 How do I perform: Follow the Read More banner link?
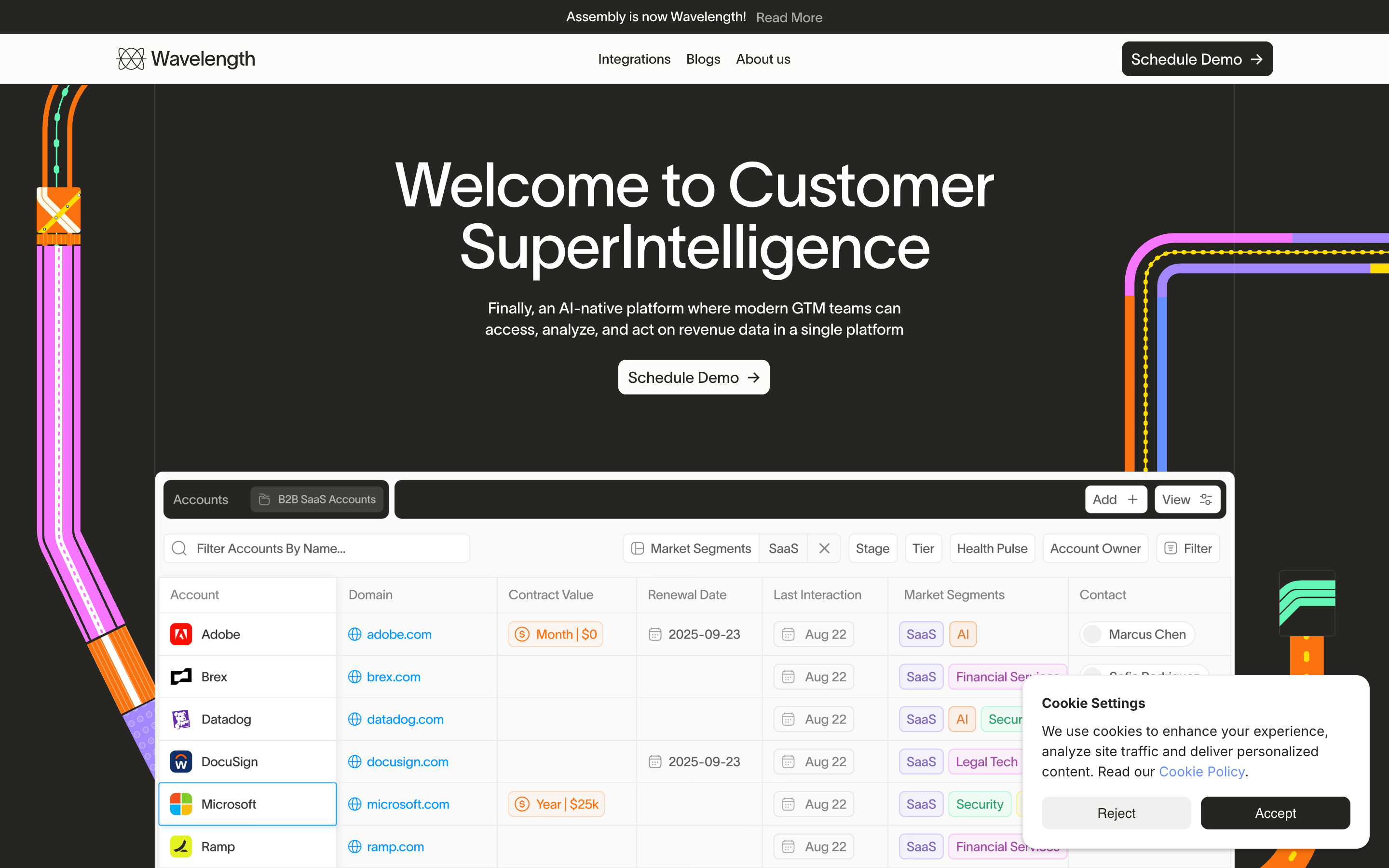coord(789,17)
